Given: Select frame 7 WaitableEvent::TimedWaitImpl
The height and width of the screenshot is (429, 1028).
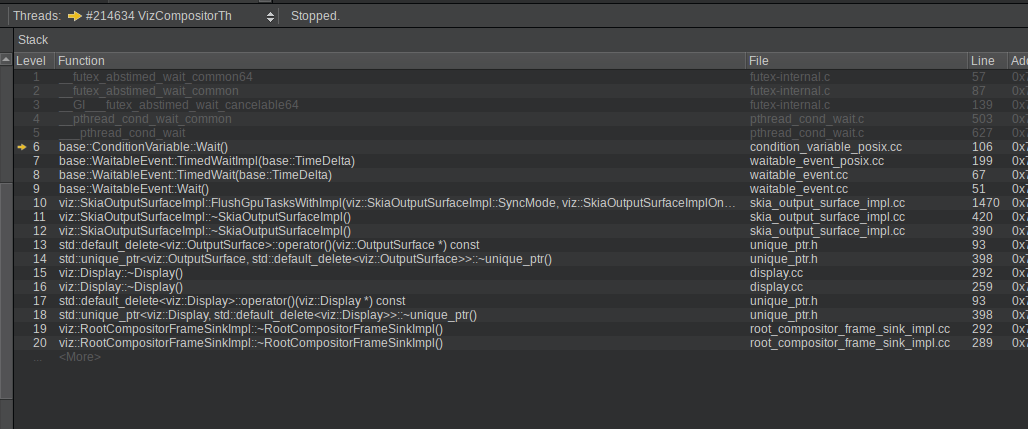Looking at the screenshot, I should 207,161.
